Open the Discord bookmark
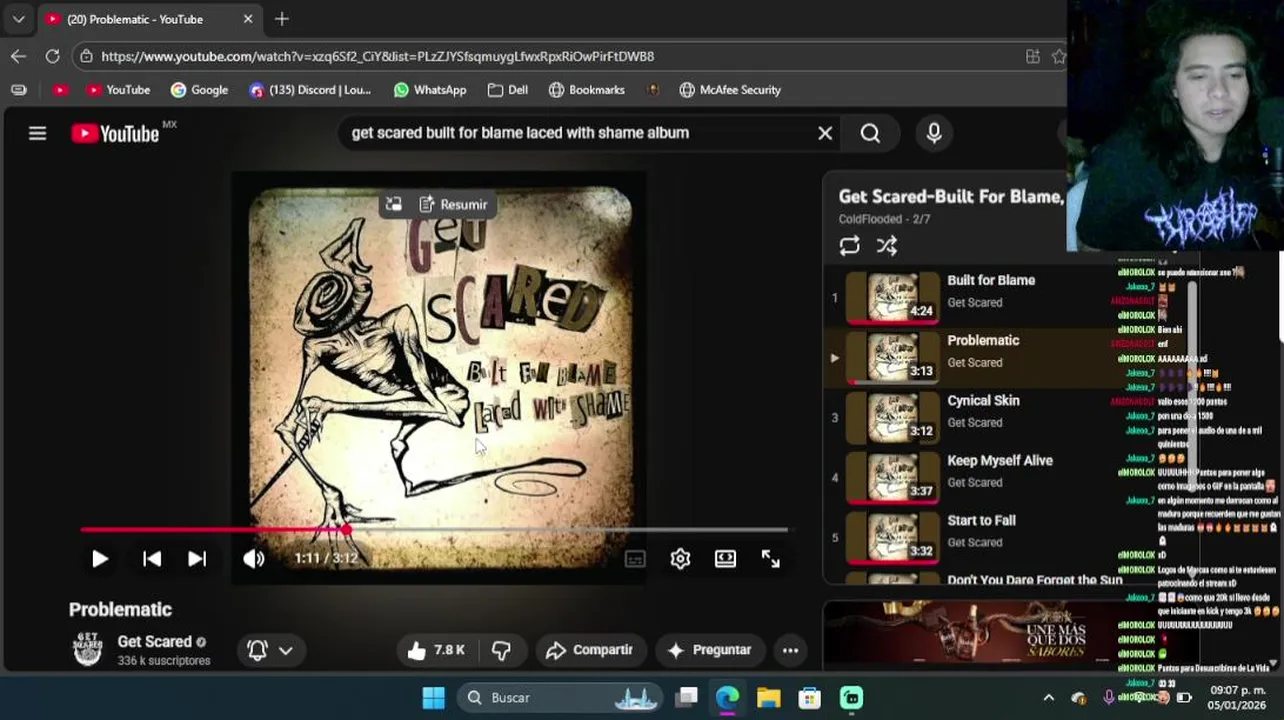This screenshot has width=1284, height=720. coord(310,90)
